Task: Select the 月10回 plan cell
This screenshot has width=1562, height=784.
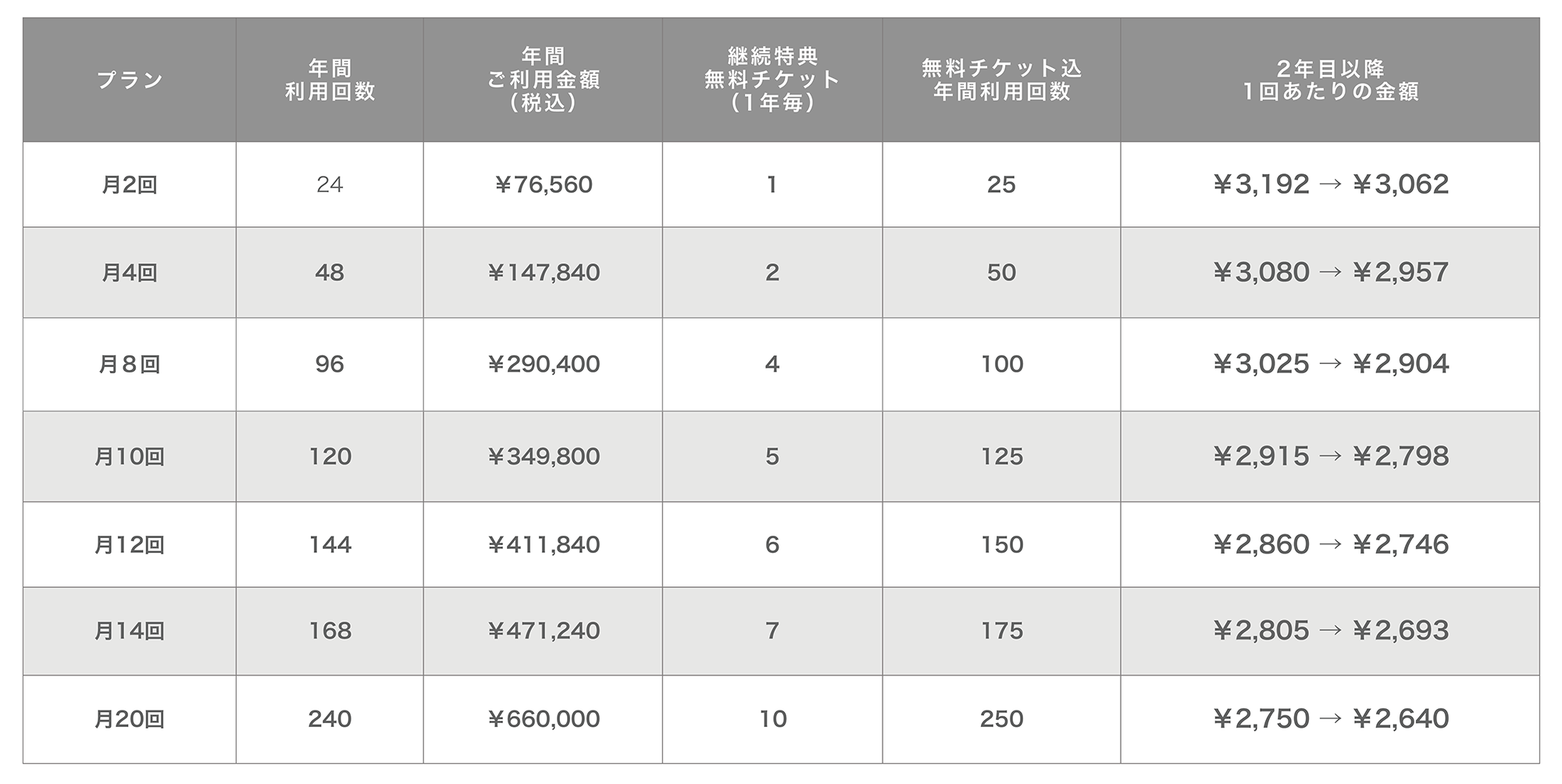Action: pyautogui.click(x=130, y=456)
